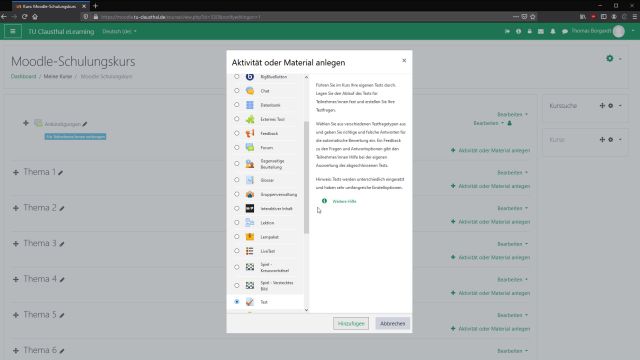Screen dimensions: 640x360
Task: Select the Glossar radio button
Action: [237, 180]
